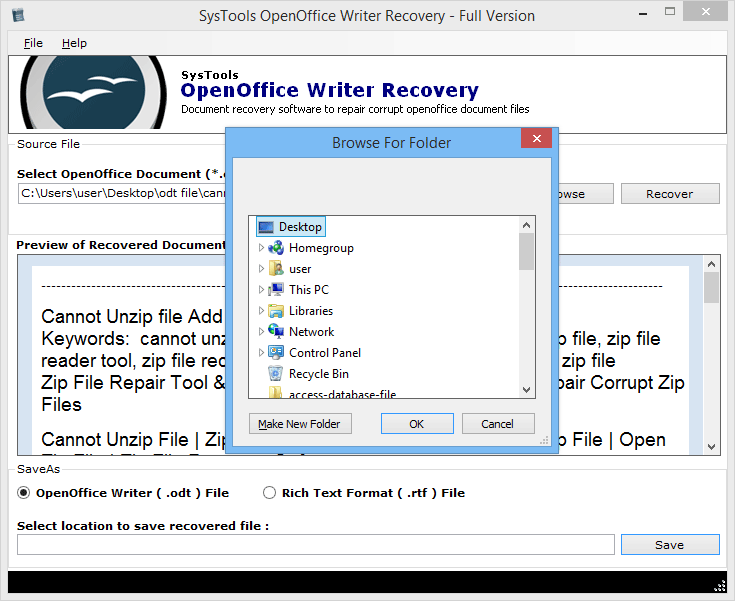Expand the Control Panel node
Image resolution: width=735 pixels, height=601 pixels.
[261, 353]
